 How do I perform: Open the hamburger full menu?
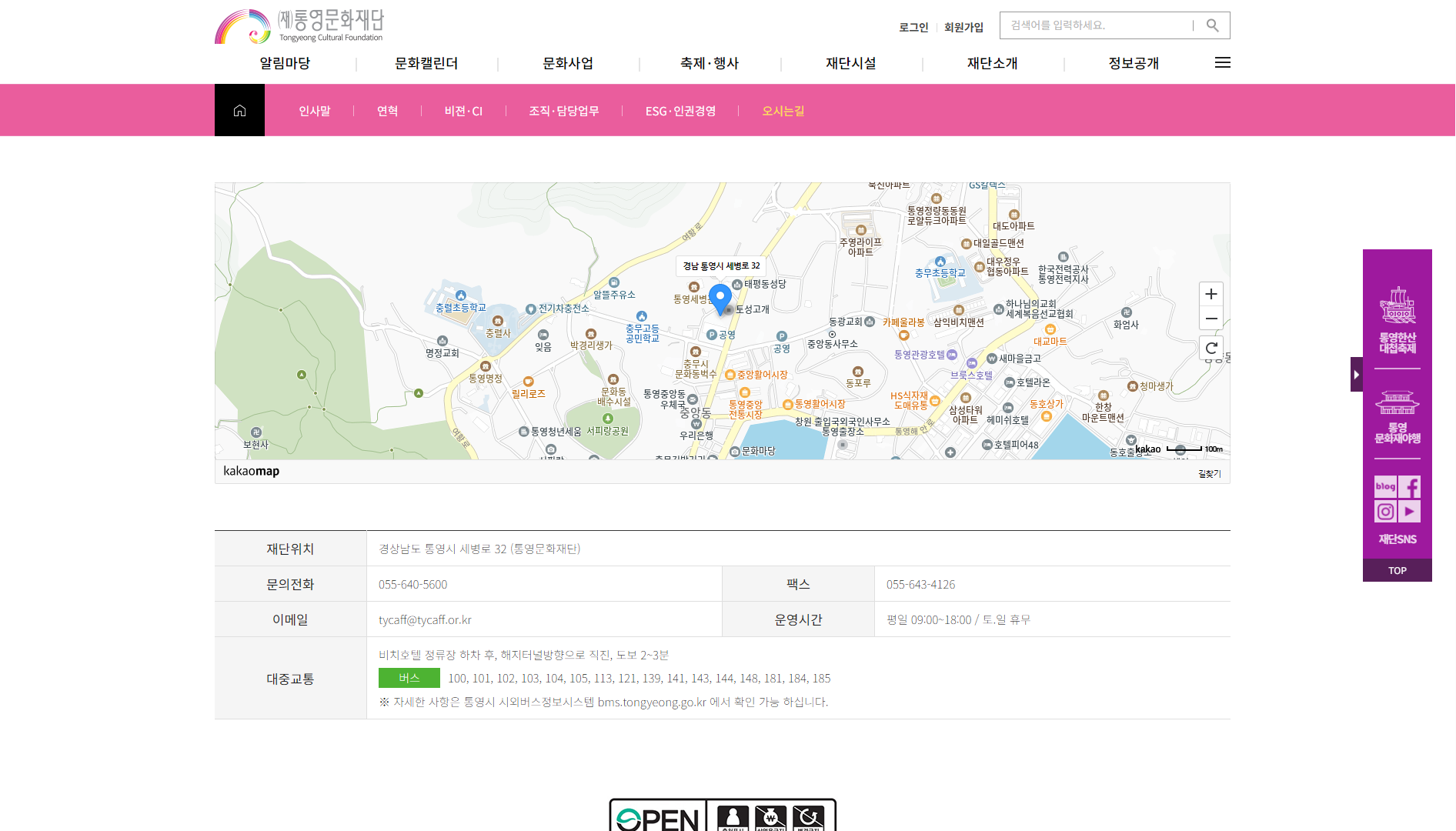coord(1222,63)
